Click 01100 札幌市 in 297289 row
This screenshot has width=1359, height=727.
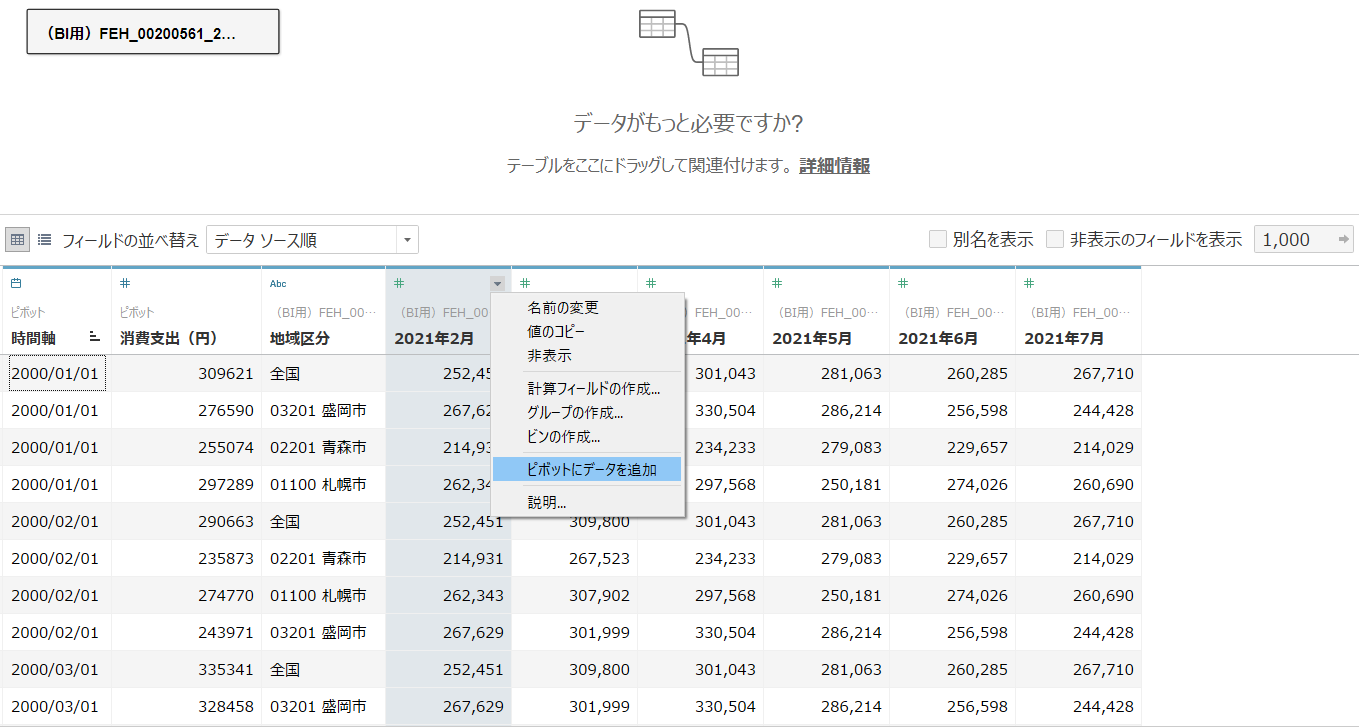[318, 485]
